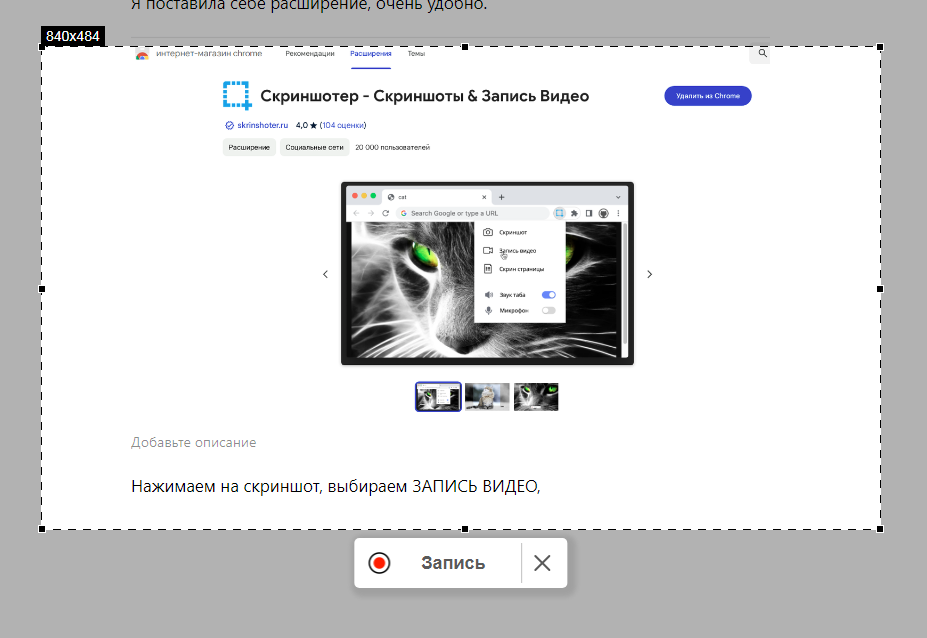Click the Удалить из Chrome button
Screen dimensions: 927x638
point(708,96)
